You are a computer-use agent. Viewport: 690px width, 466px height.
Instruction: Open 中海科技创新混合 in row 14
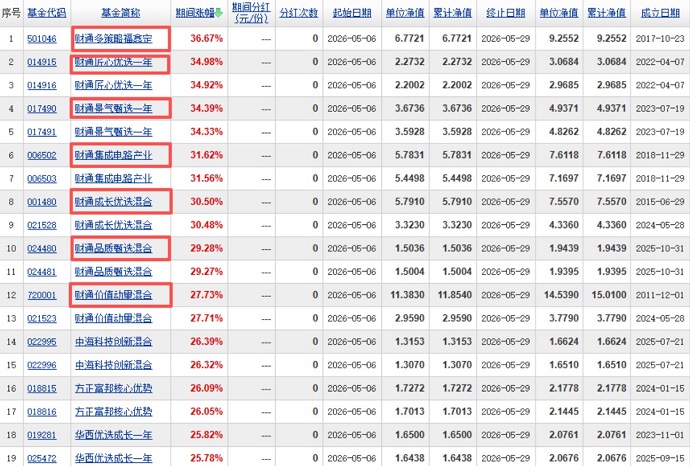pos(114,341)
